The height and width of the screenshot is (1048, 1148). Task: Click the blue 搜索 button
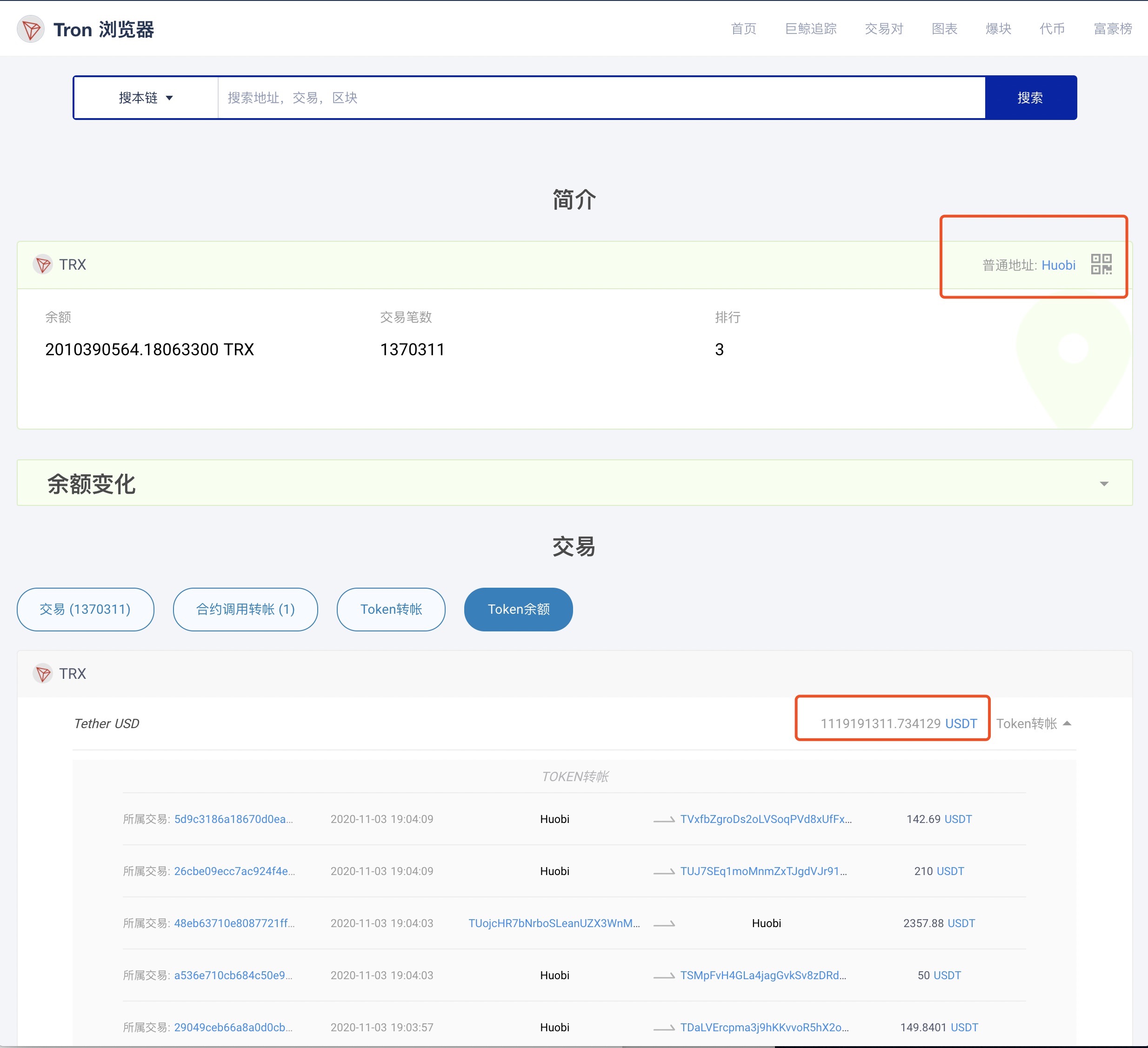pos(1031,98)
